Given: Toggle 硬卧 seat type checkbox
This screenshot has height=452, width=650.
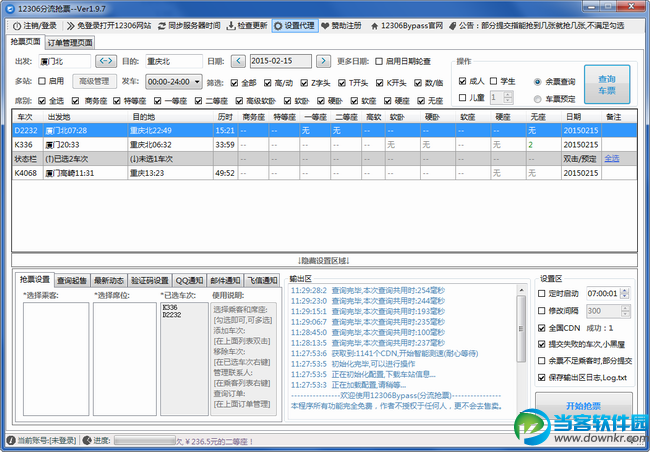Looking at the screenshot, I should coord(321,100).
